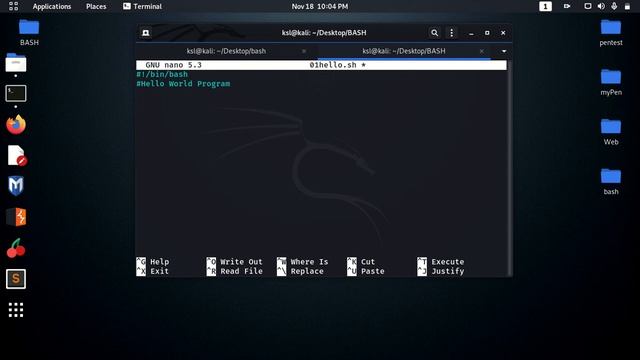Launch Metasploit from the dock
640x360 pixels.
click(16, 186)
